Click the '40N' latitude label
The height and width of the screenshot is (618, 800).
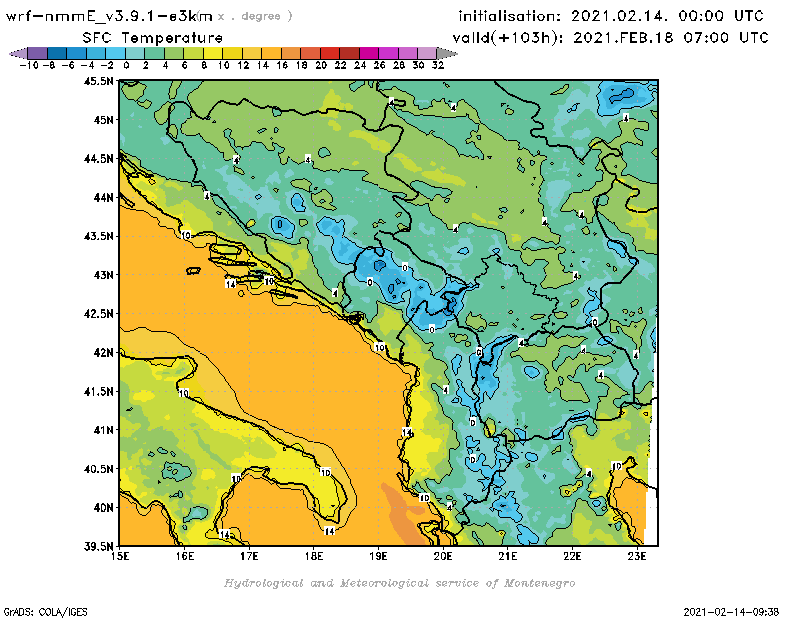(x=103, y=508)
